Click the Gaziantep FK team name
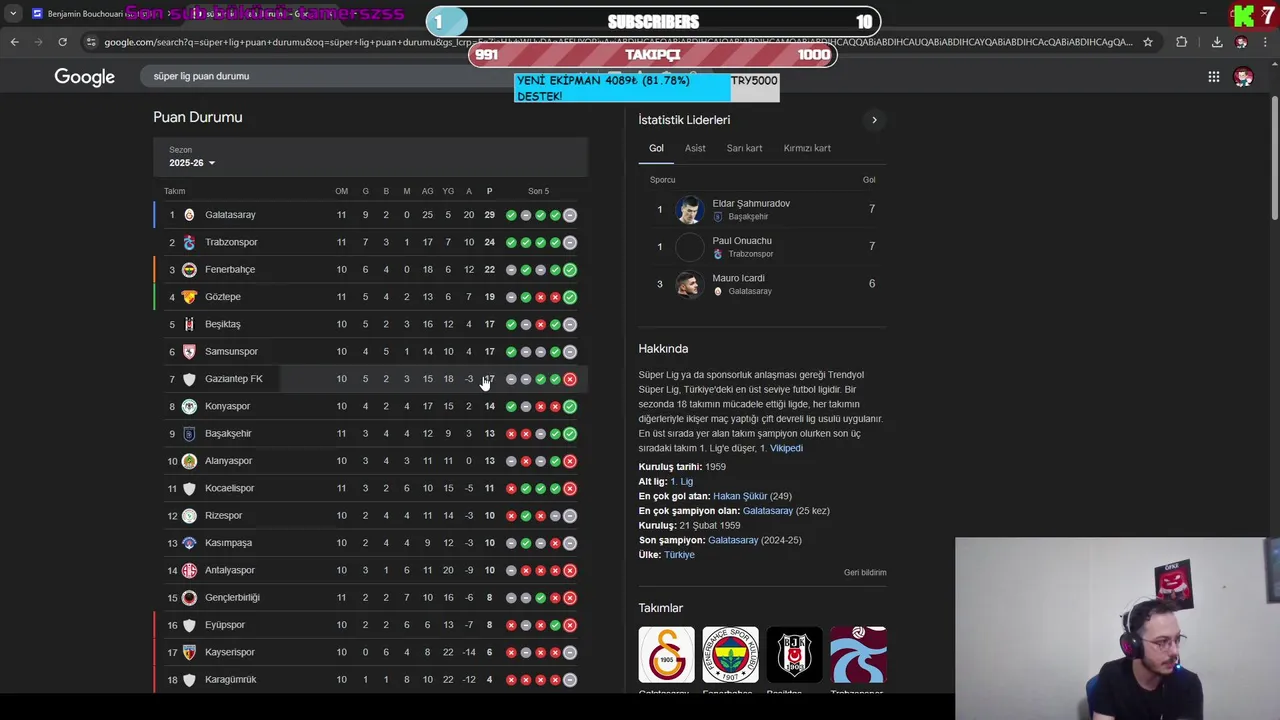 tap(234, 379)
